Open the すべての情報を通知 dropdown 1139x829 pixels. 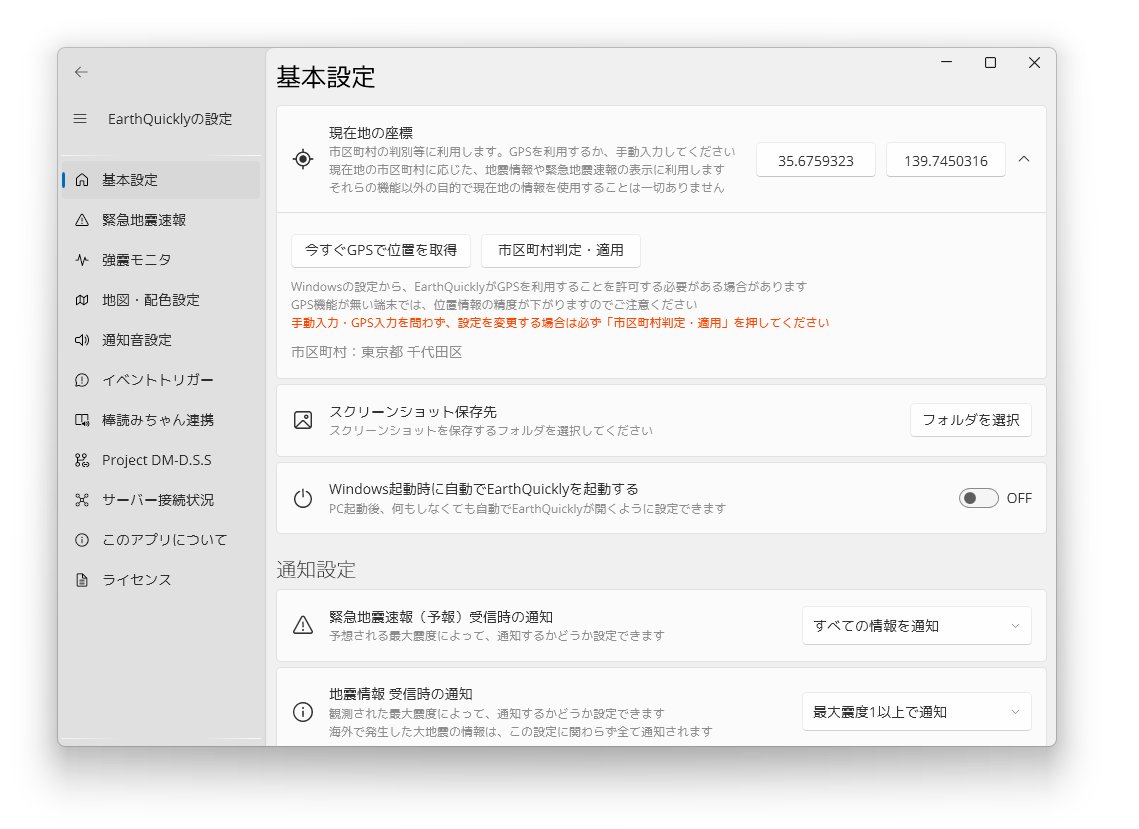point(916,625)
